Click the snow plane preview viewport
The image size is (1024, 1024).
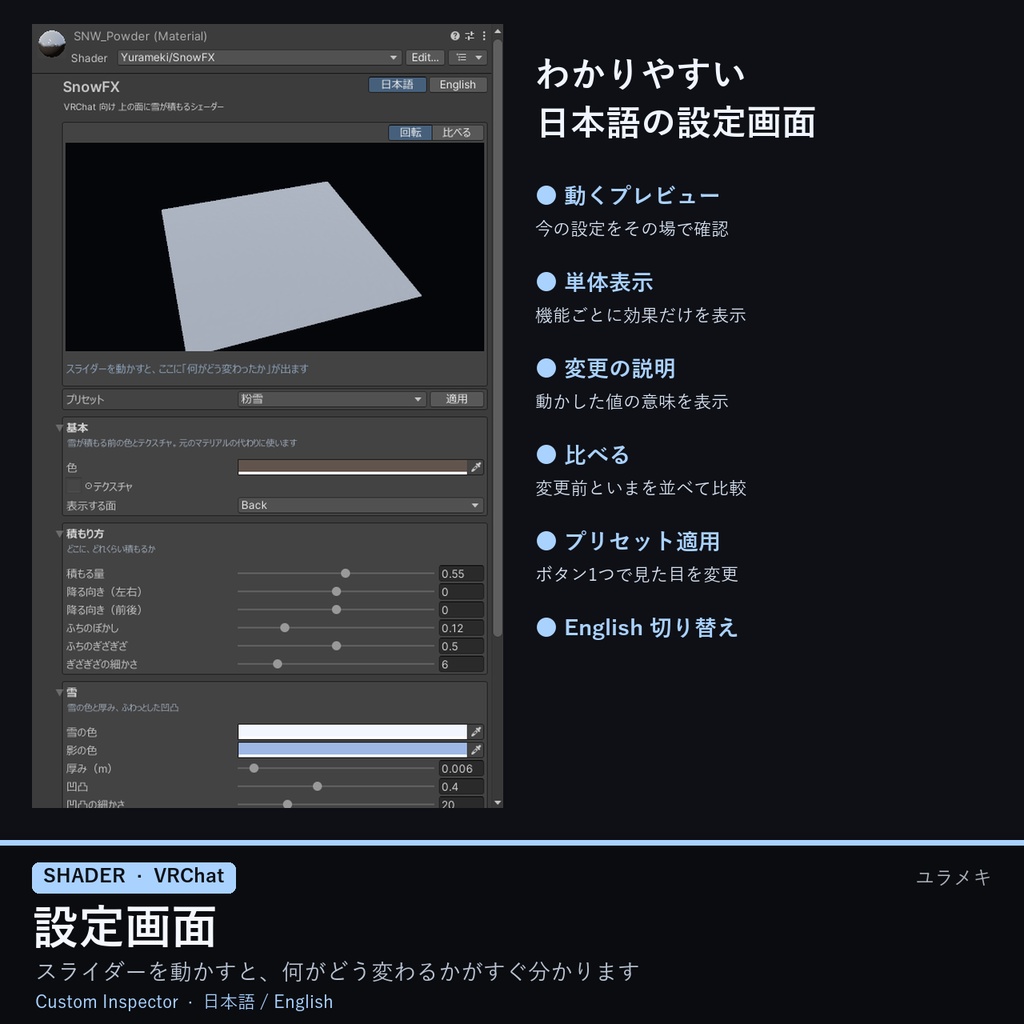click(274, 247)
